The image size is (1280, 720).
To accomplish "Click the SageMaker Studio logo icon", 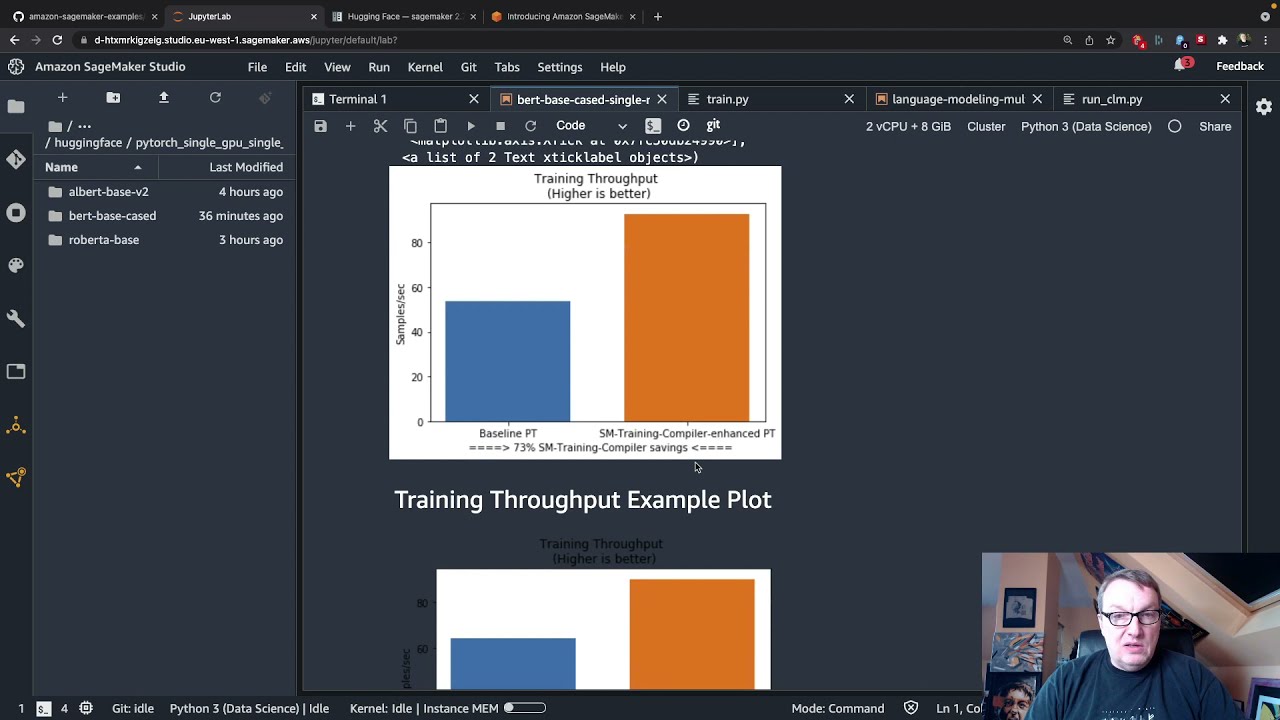I will click(16, 66).
